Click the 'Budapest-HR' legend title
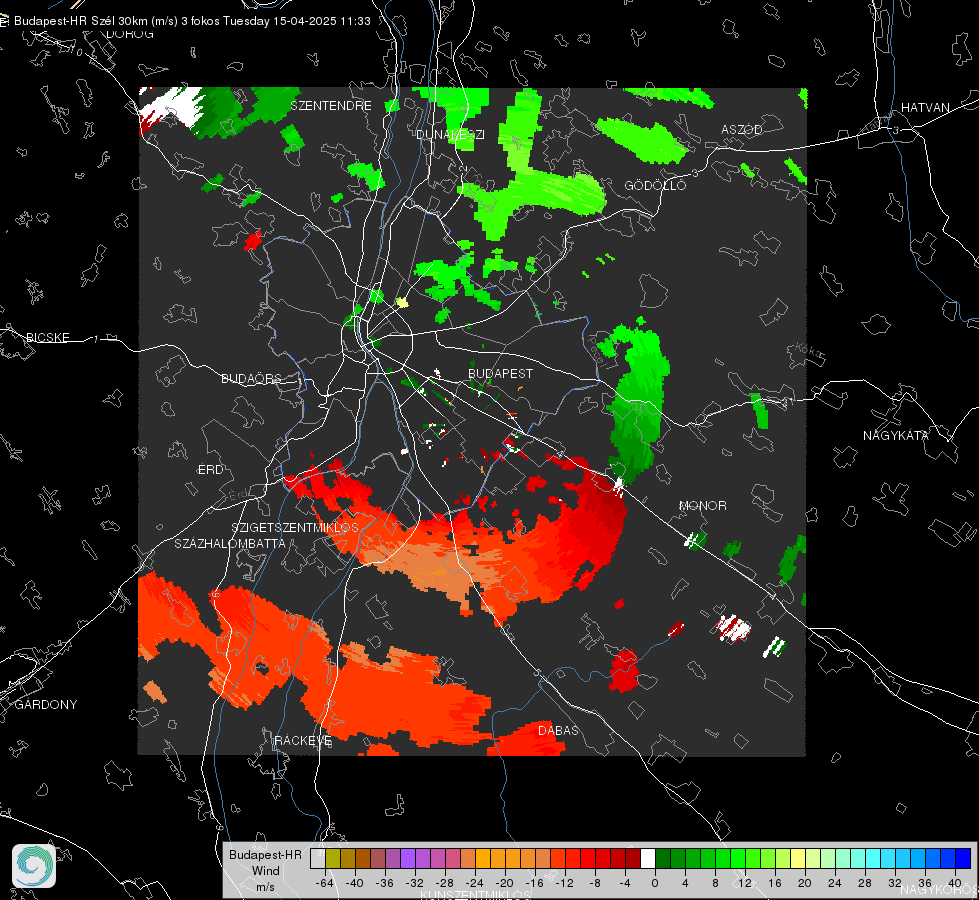Image resolution: width=979 pixels, height=900 pixels. (x=265, y=855)
